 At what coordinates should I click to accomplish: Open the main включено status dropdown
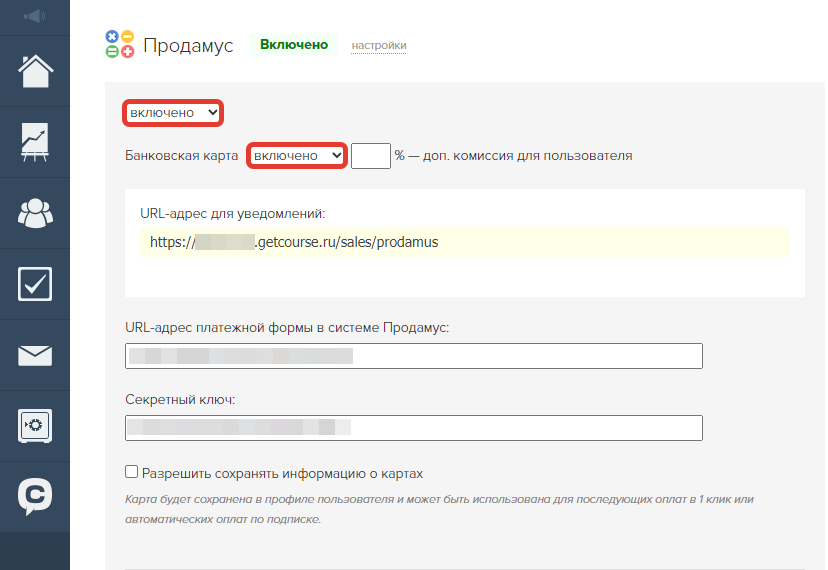click(173, 113)
